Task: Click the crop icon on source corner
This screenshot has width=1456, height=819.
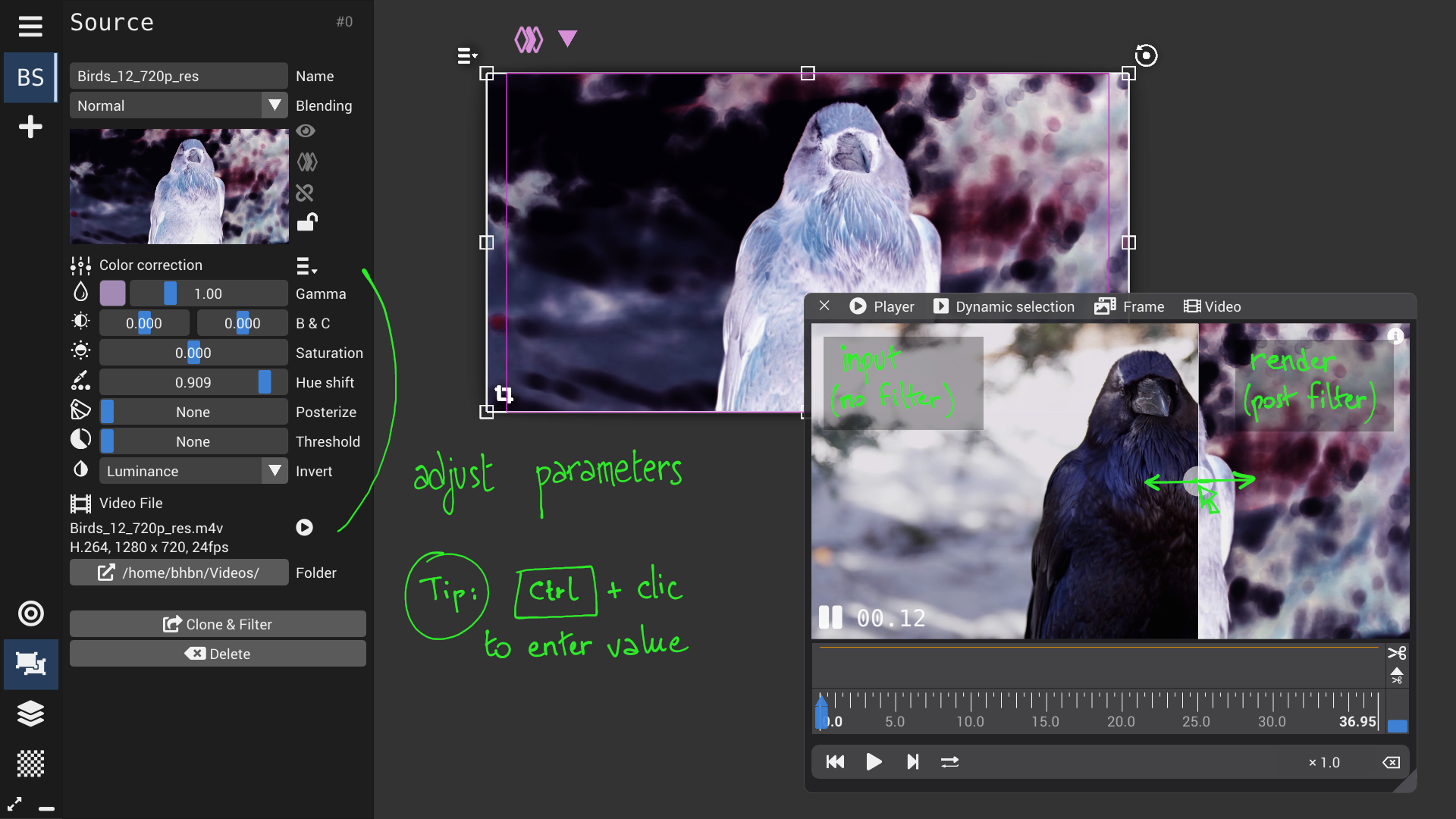Action: [x=504, y=394]
